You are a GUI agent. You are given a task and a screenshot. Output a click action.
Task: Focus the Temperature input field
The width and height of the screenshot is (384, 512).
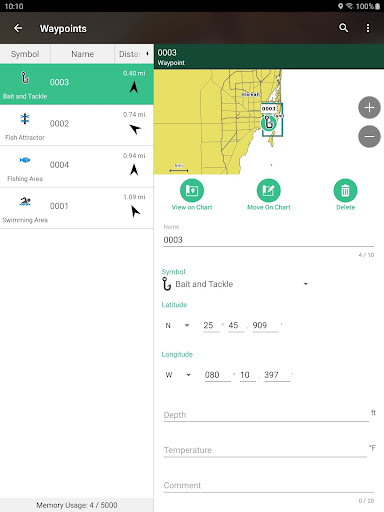[265, 450]
